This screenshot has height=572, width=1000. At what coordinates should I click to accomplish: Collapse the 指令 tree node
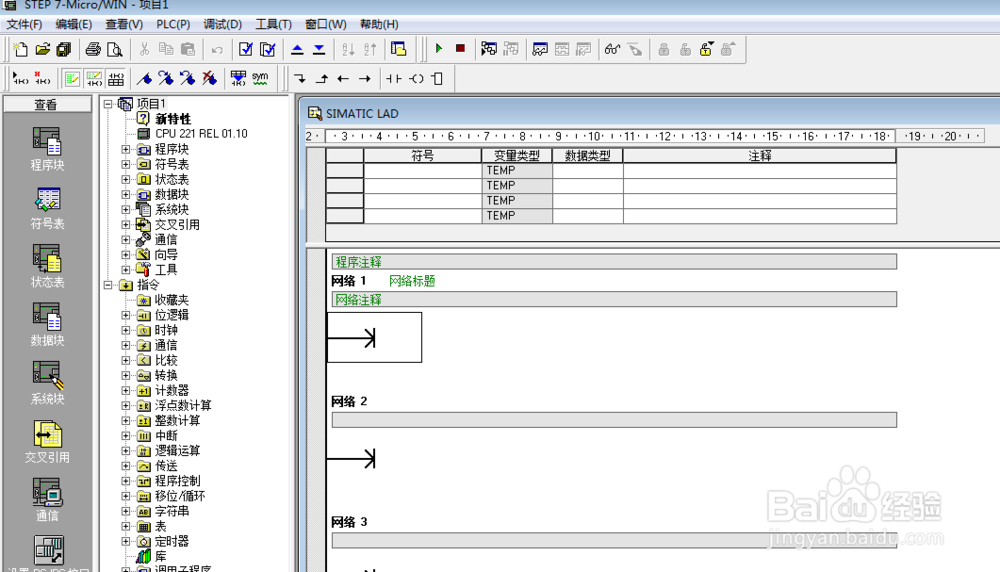pos(108,285)
